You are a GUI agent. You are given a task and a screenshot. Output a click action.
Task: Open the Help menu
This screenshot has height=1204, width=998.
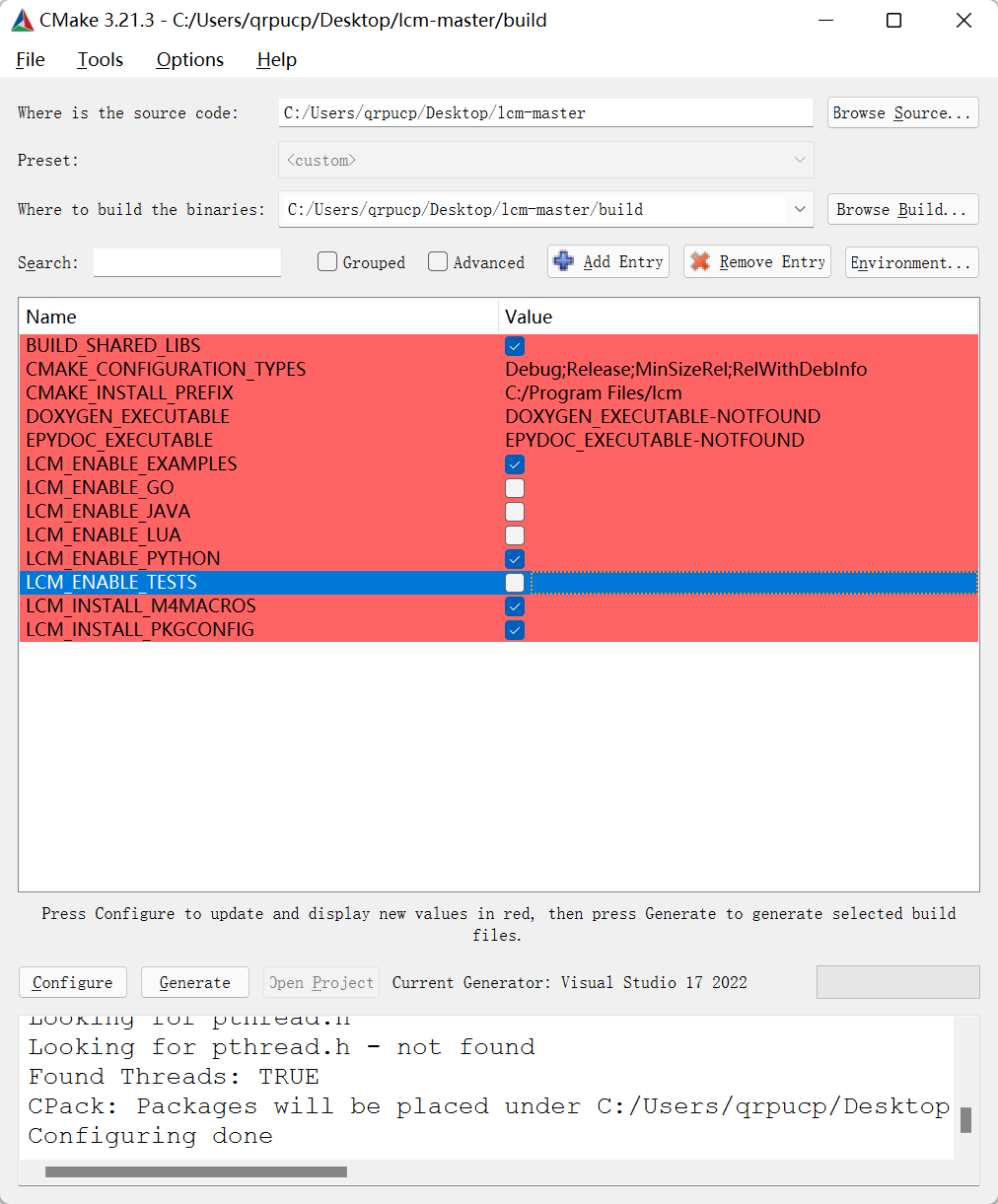277,59
